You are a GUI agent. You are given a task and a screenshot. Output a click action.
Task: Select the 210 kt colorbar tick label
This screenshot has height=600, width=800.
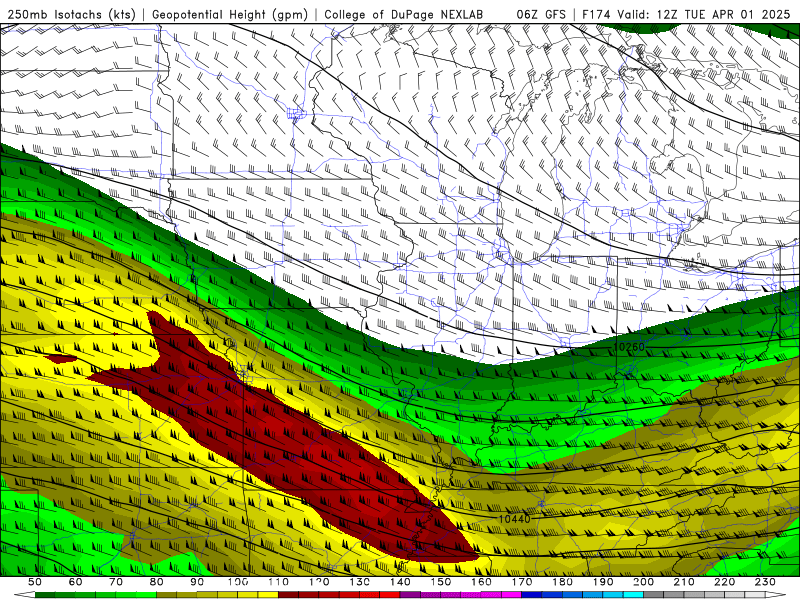[684, 582]
